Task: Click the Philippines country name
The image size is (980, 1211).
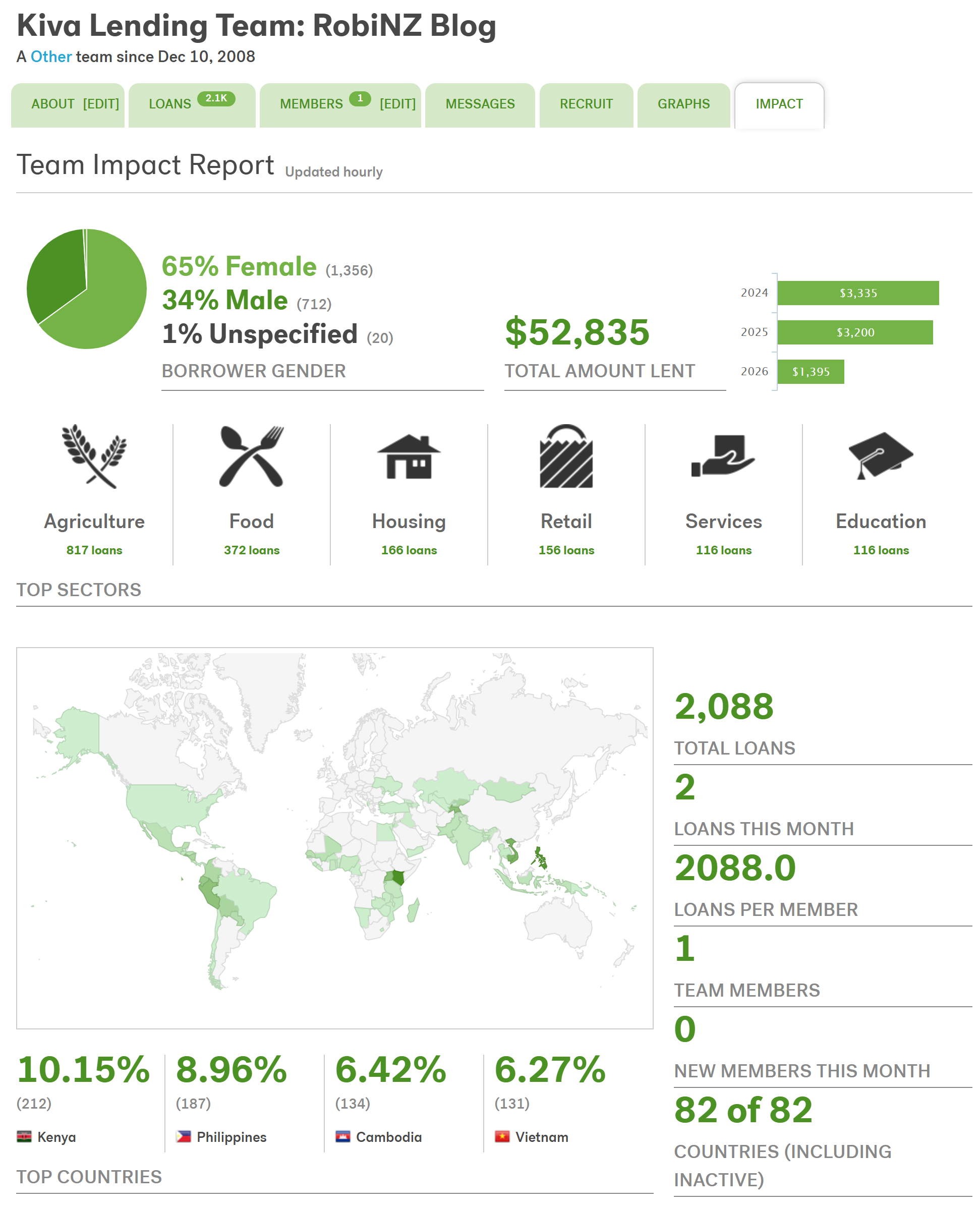Action: [x=232, y=1137]
